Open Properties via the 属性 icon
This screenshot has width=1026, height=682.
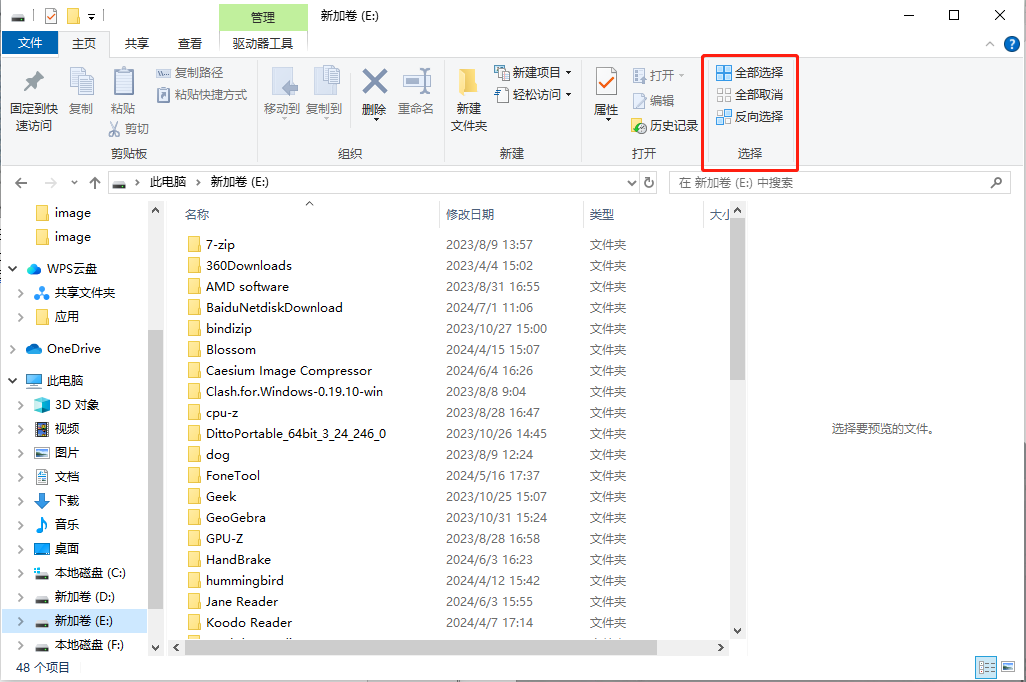605,95
